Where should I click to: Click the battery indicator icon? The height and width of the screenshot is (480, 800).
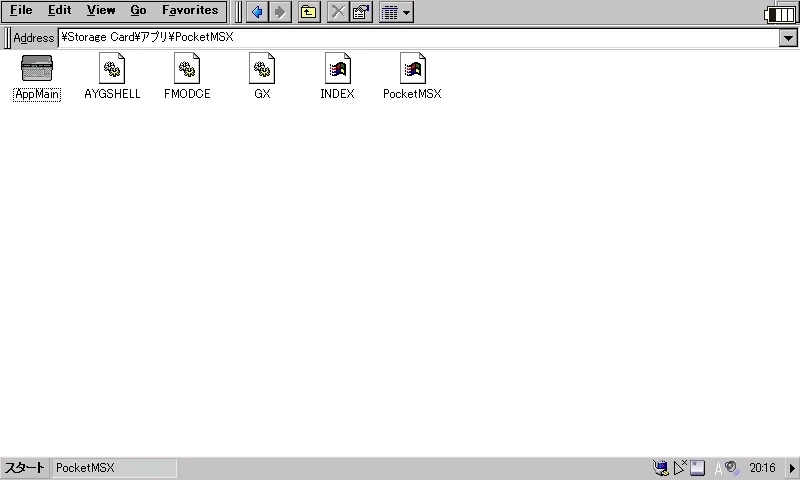coord(781,14)
